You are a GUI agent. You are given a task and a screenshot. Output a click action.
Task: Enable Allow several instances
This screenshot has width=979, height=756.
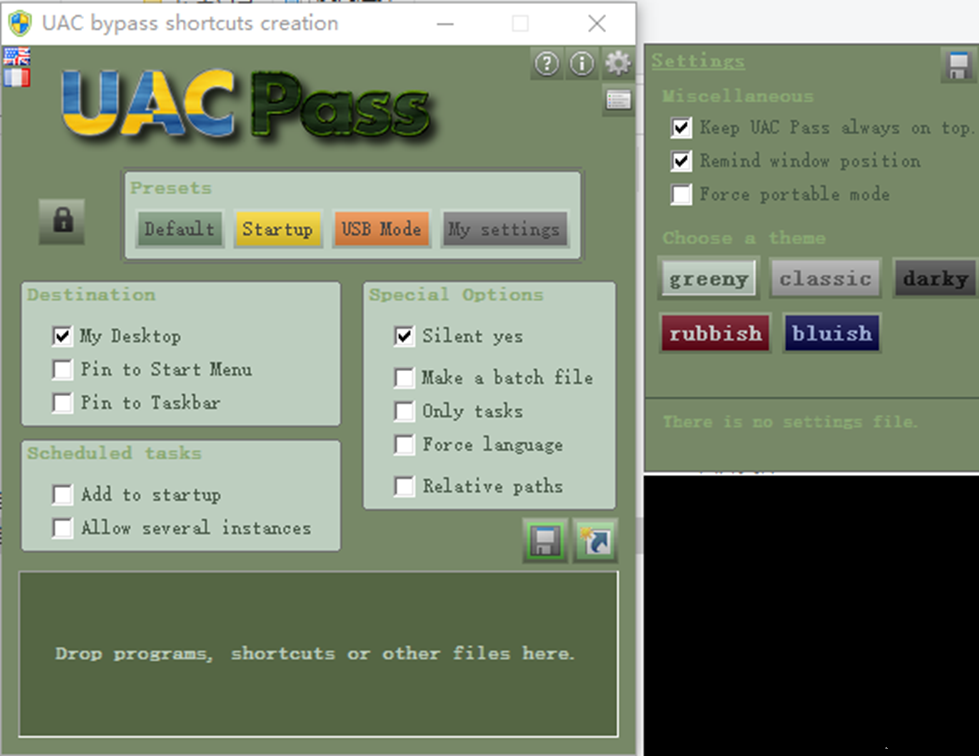coord(62,528)
